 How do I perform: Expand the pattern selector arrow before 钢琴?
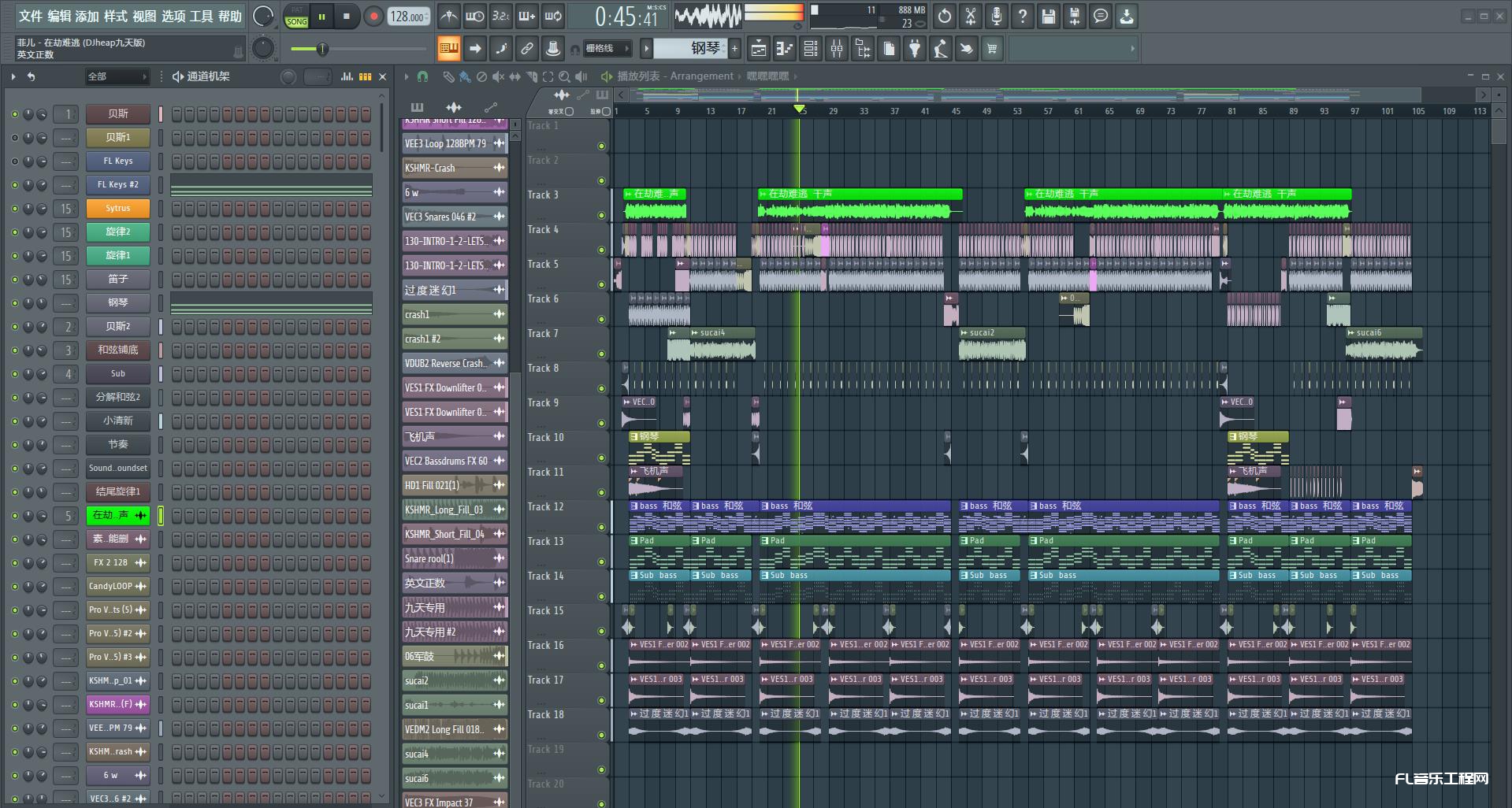click(x=646, y=49)
